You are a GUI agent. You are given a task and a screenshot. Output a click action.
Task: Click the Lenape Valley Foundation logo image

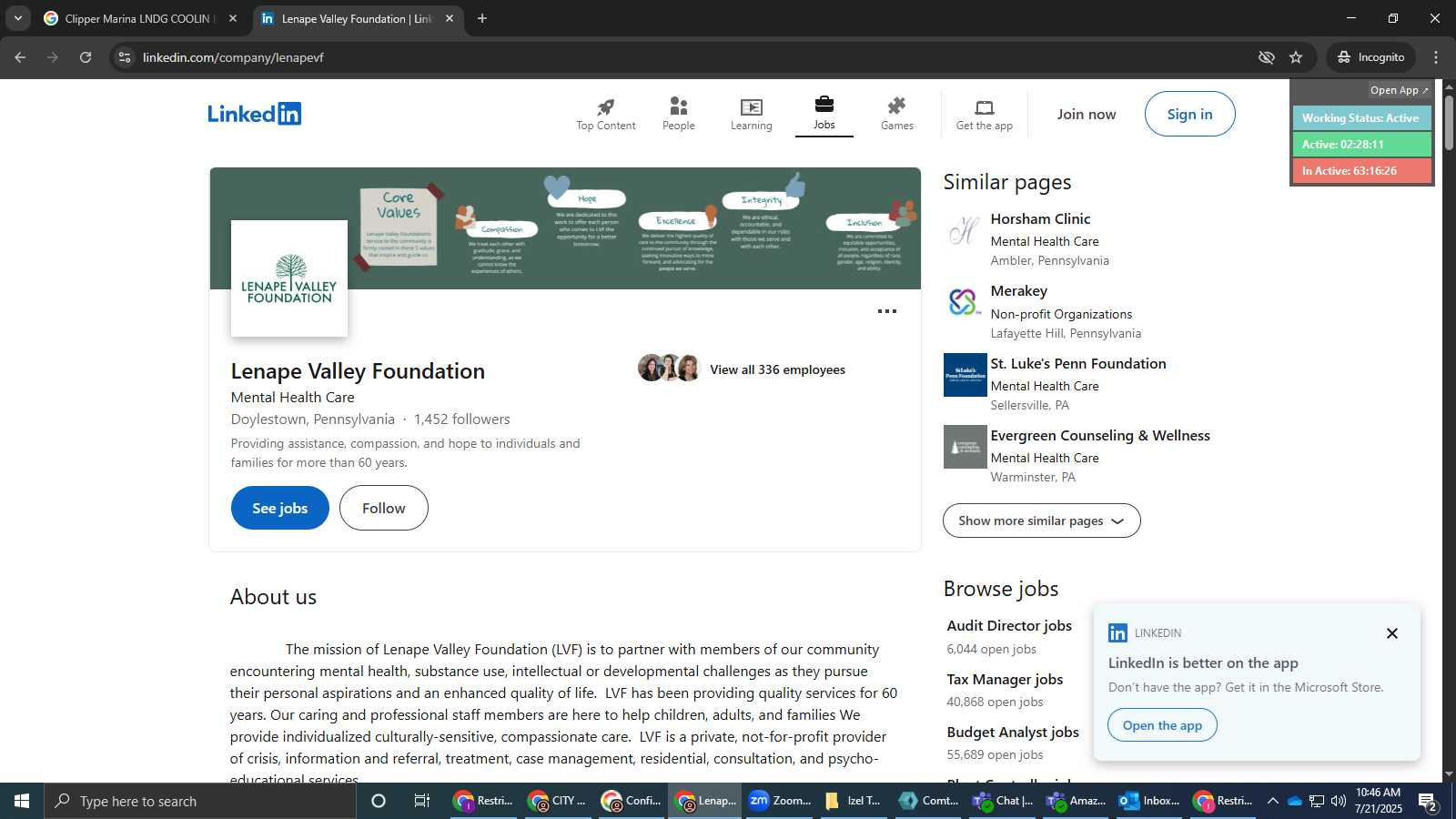click(x=289, y=278)
